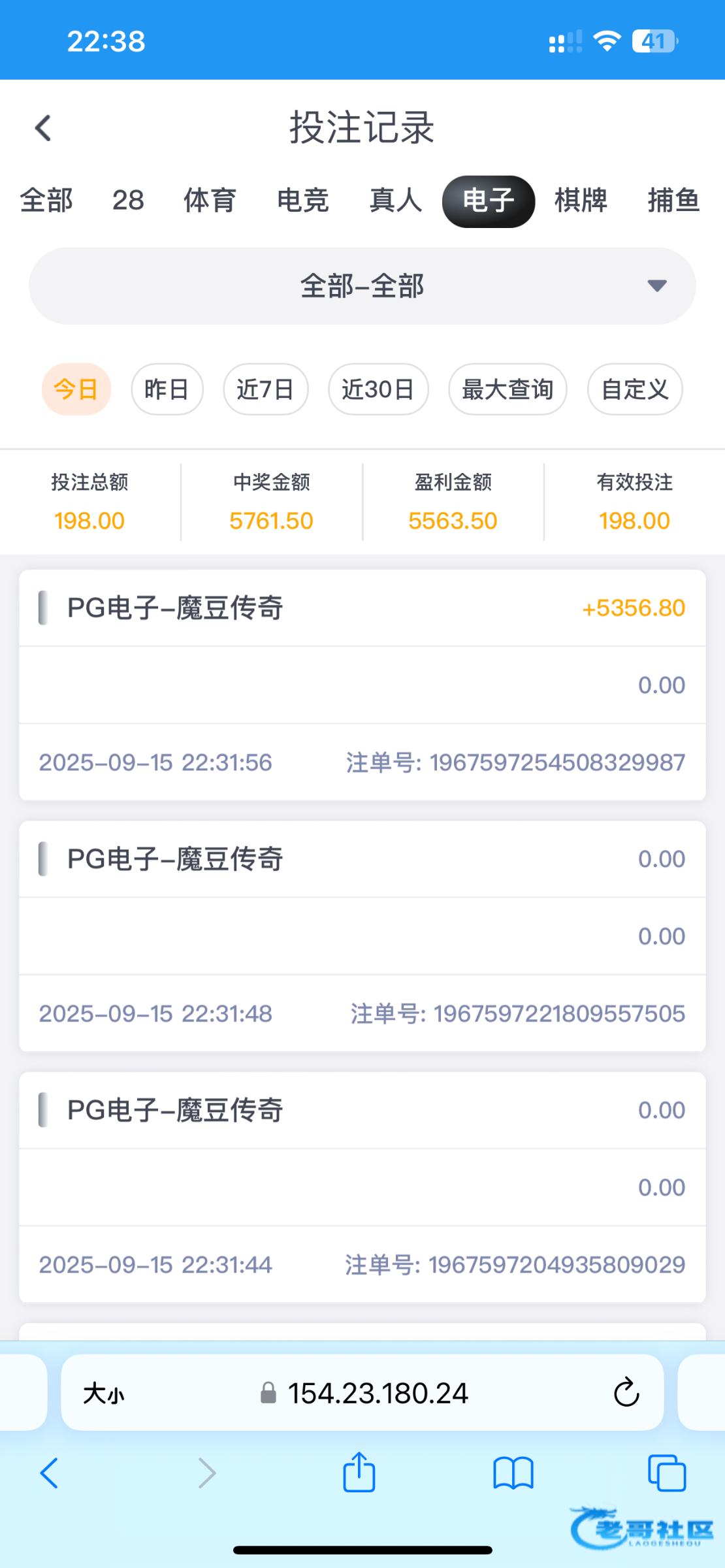Switch to the 体育 tab
The image size is (725, 1568).
click(x=210, y=201)
